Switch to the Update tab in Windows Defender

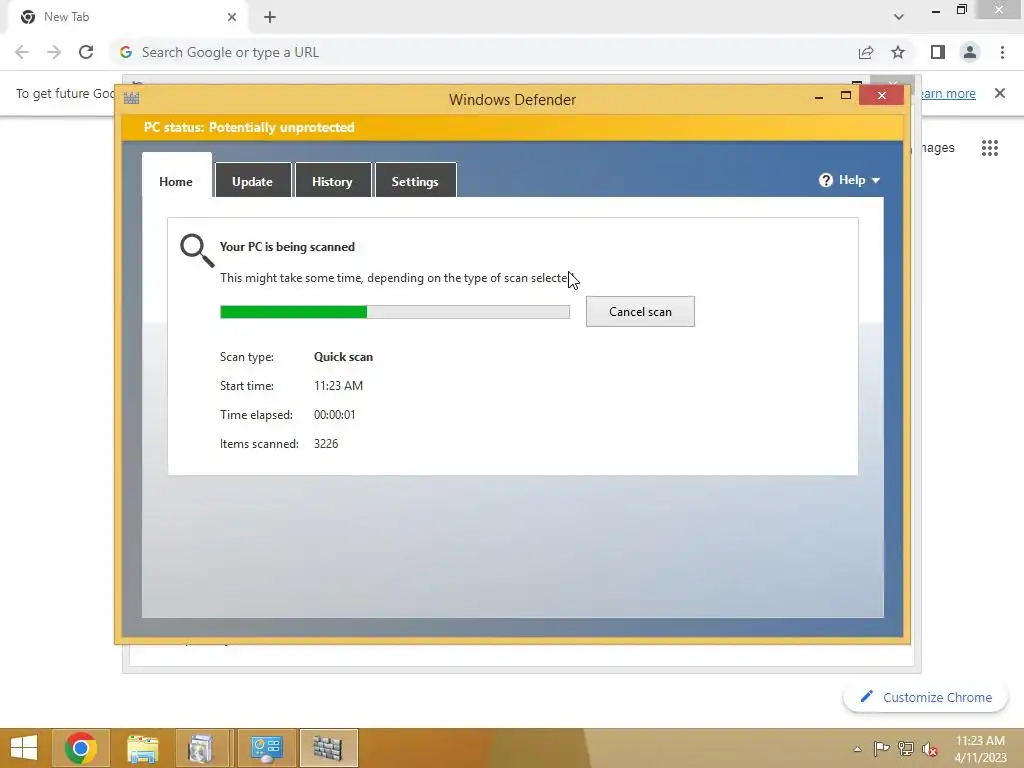pos(253,180)
